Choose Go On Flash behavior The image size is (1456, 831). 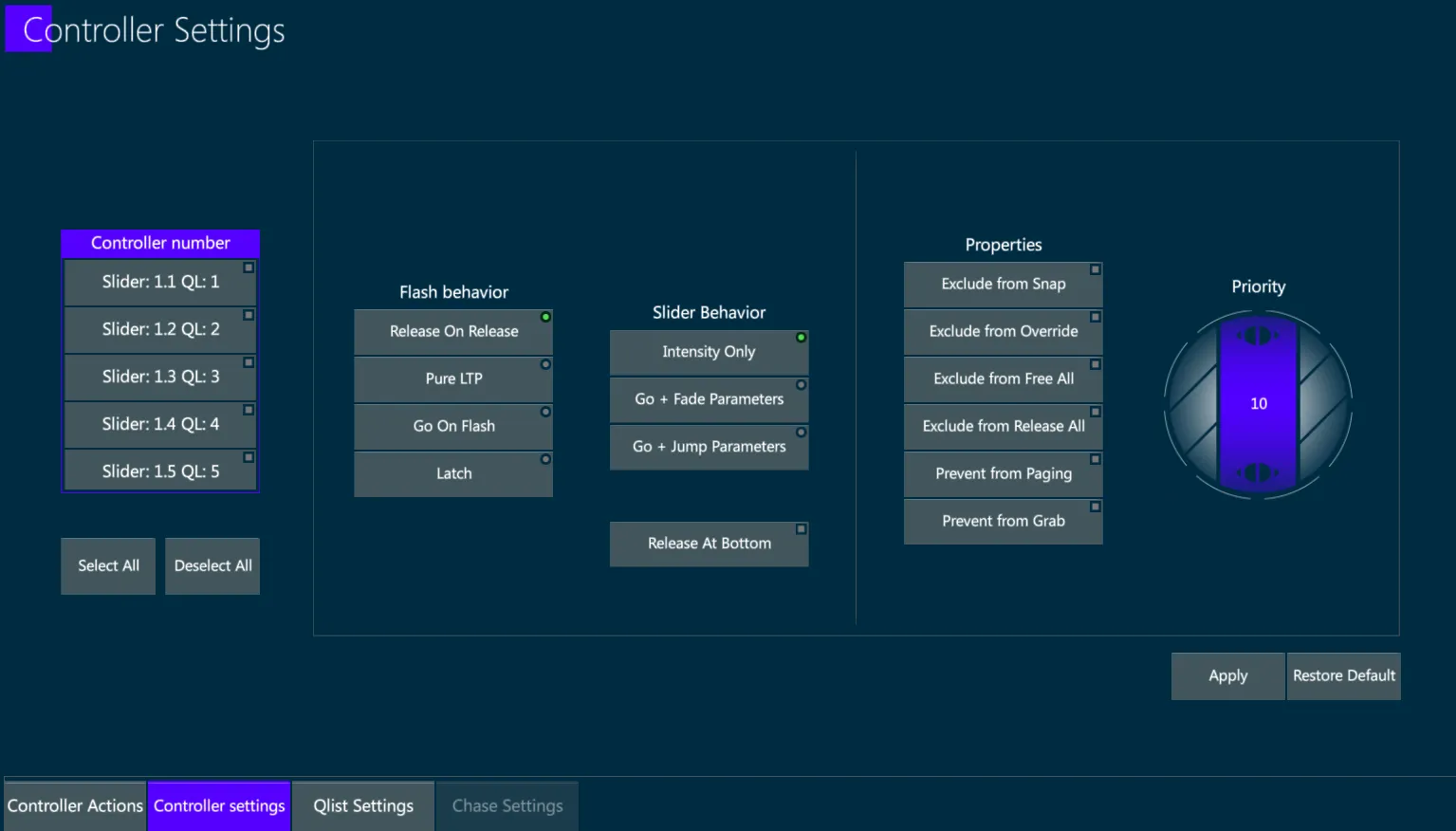tap(453, 426)
